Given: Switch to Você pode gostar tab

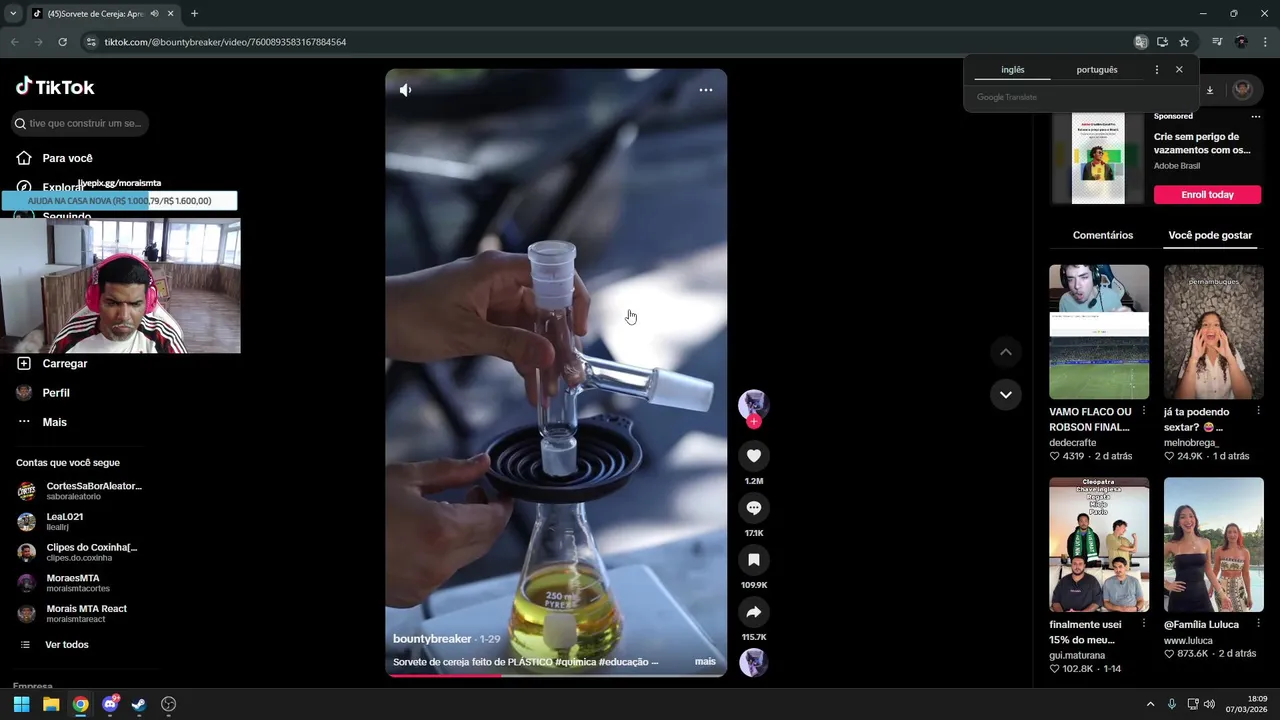Looking at the screenshot, I should coord(1210,235).
